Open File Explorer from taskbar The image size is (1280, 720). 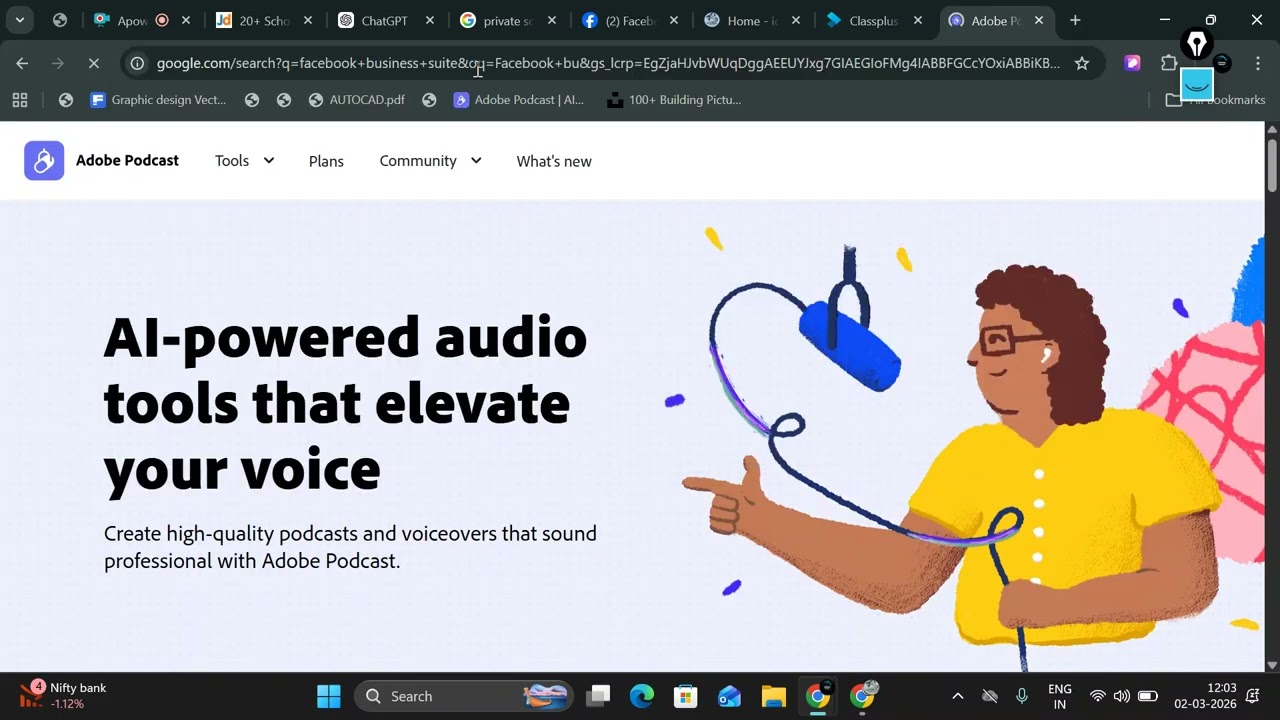(x=773, y=696)
